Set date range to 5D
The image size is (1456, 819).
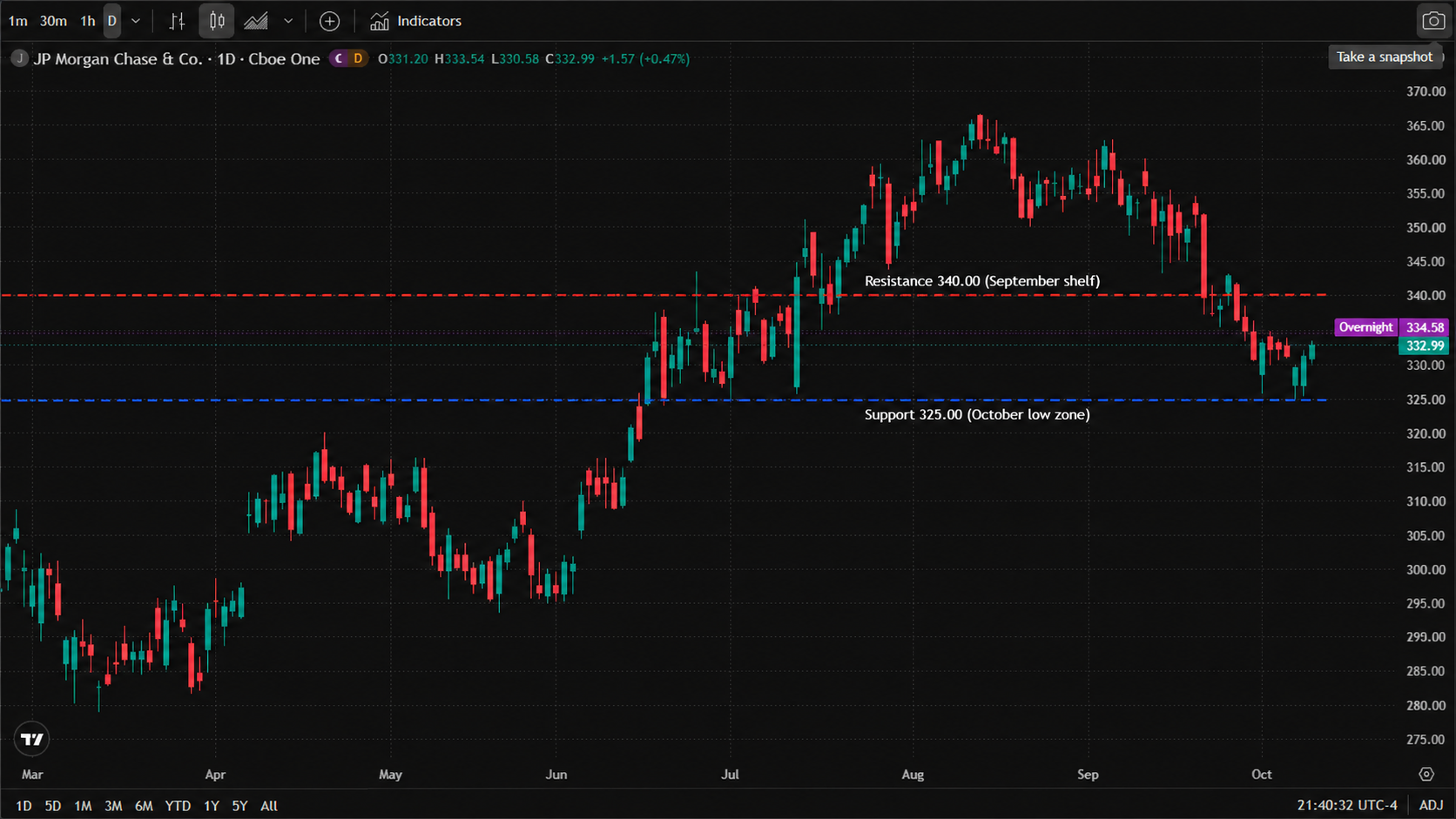tap(53, 806)
